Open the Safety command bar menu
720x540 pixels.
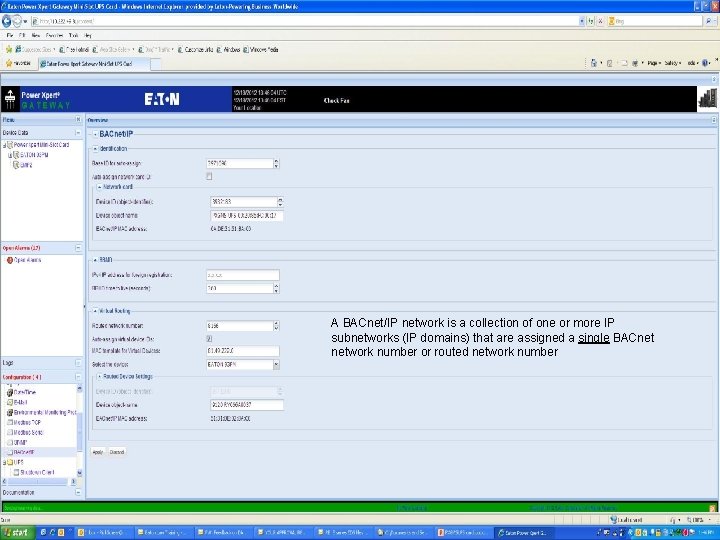673,63
